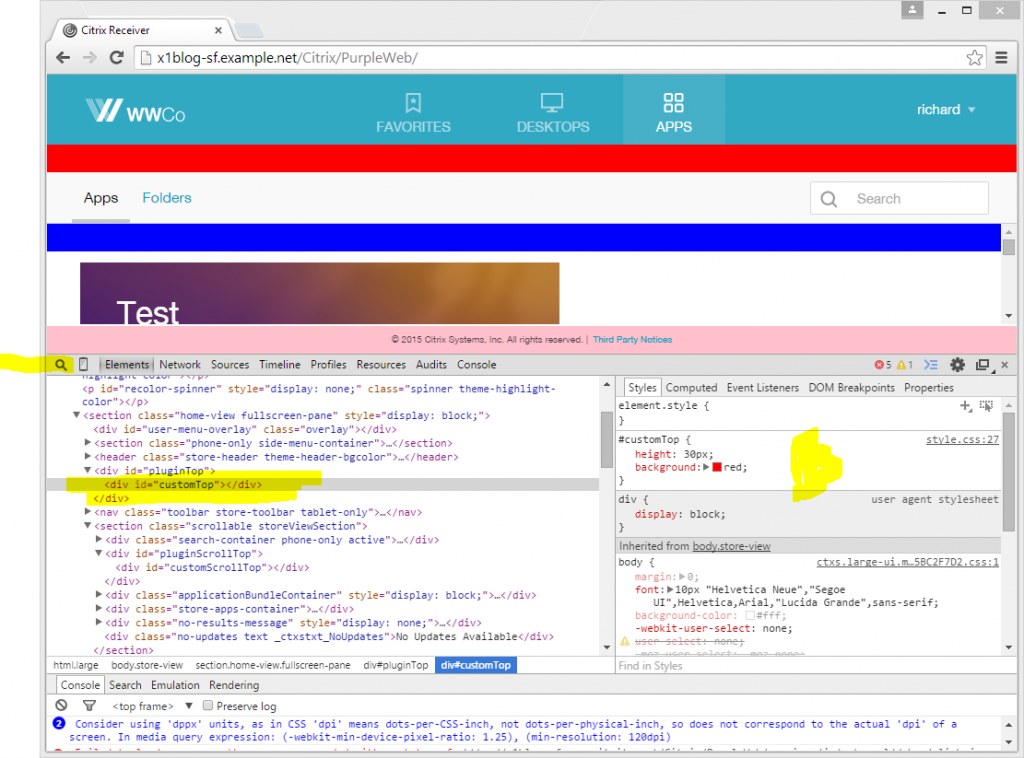Toggle element state icon in Styles
1024x758 pixels.
(x=986, y=406)
